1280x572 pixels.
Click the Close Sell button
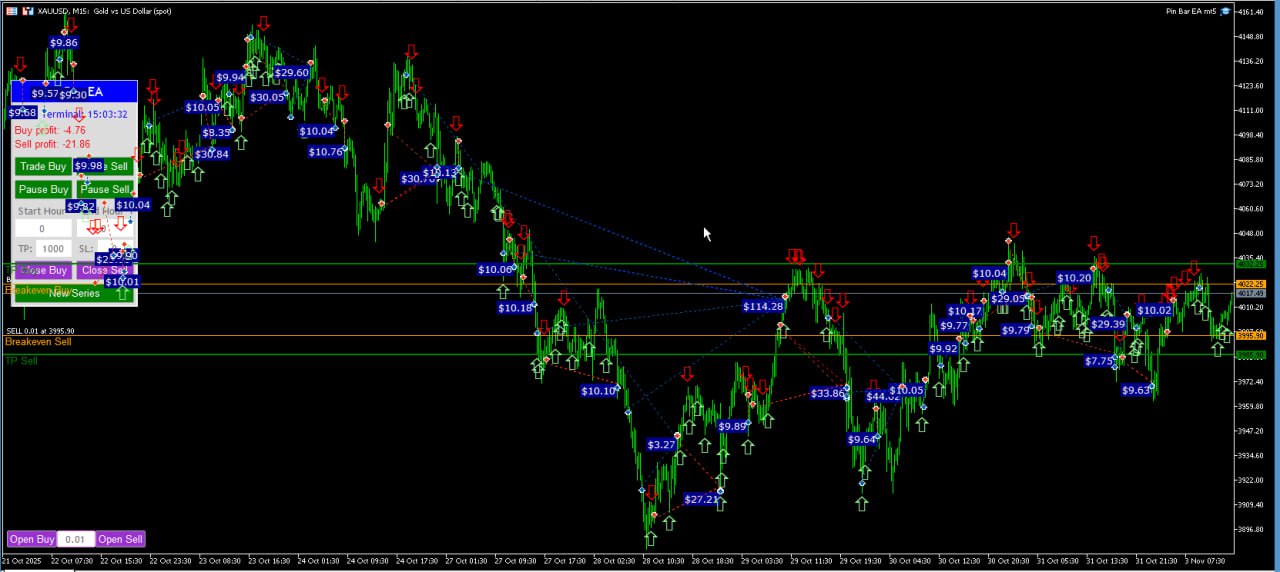pyautogui.click(x=105, y=270)
